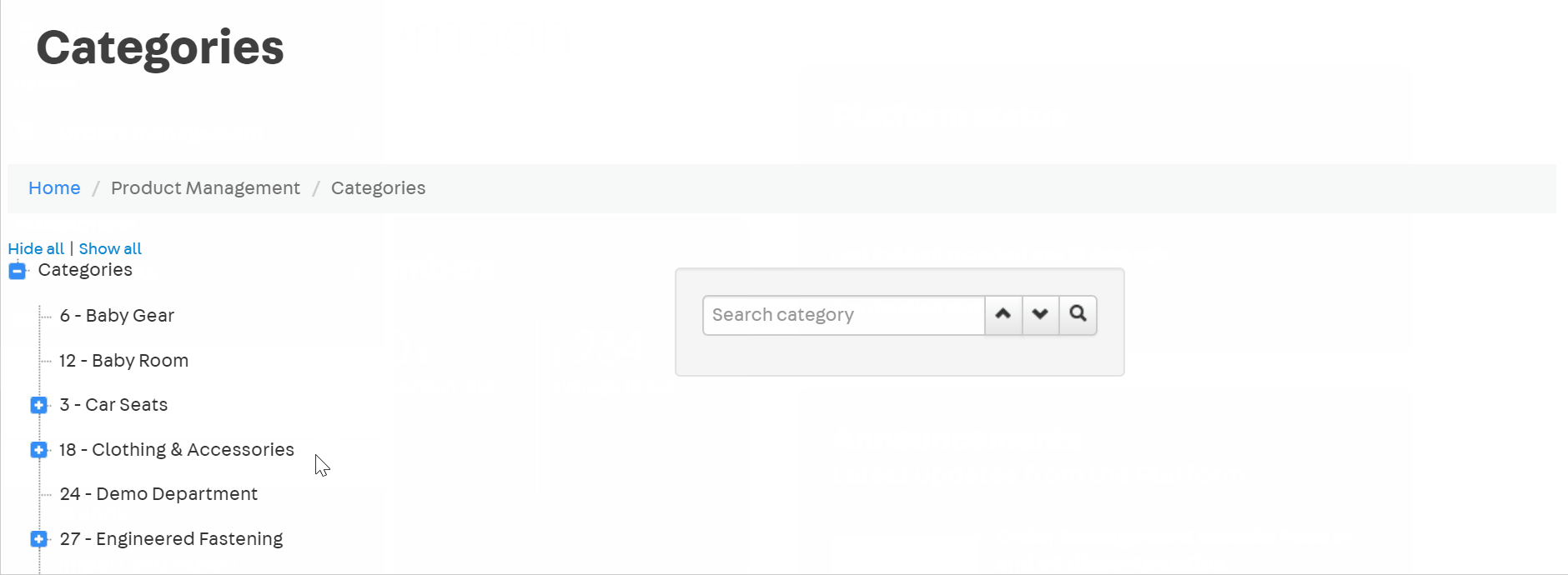
Task: Select Categories in the breadcrumb trail
Action: 378,188
